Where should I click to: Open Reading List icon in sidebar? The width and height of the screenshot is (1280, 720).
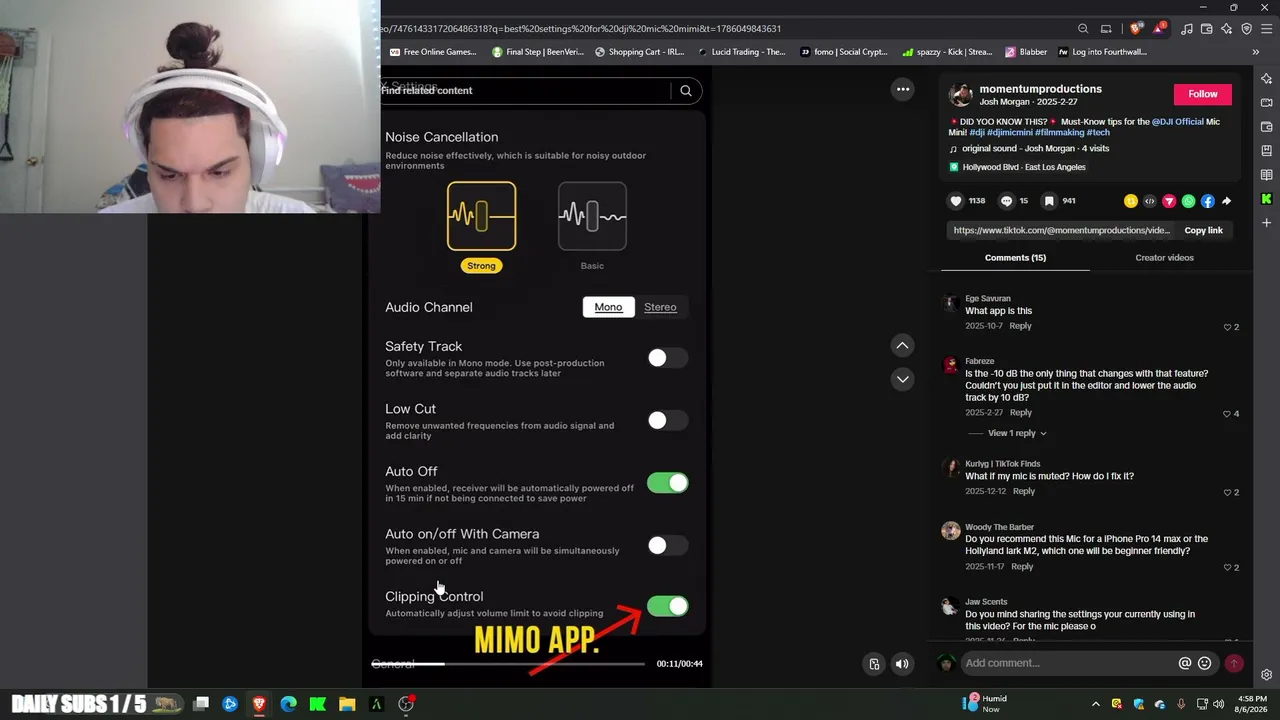point(1267,175)
